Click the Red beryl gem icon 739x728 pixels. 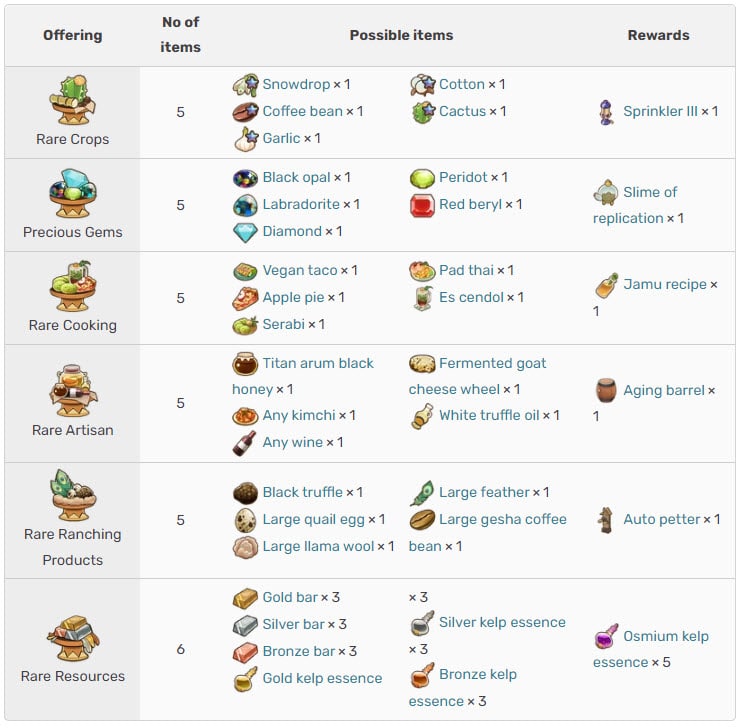click(422, 205)
